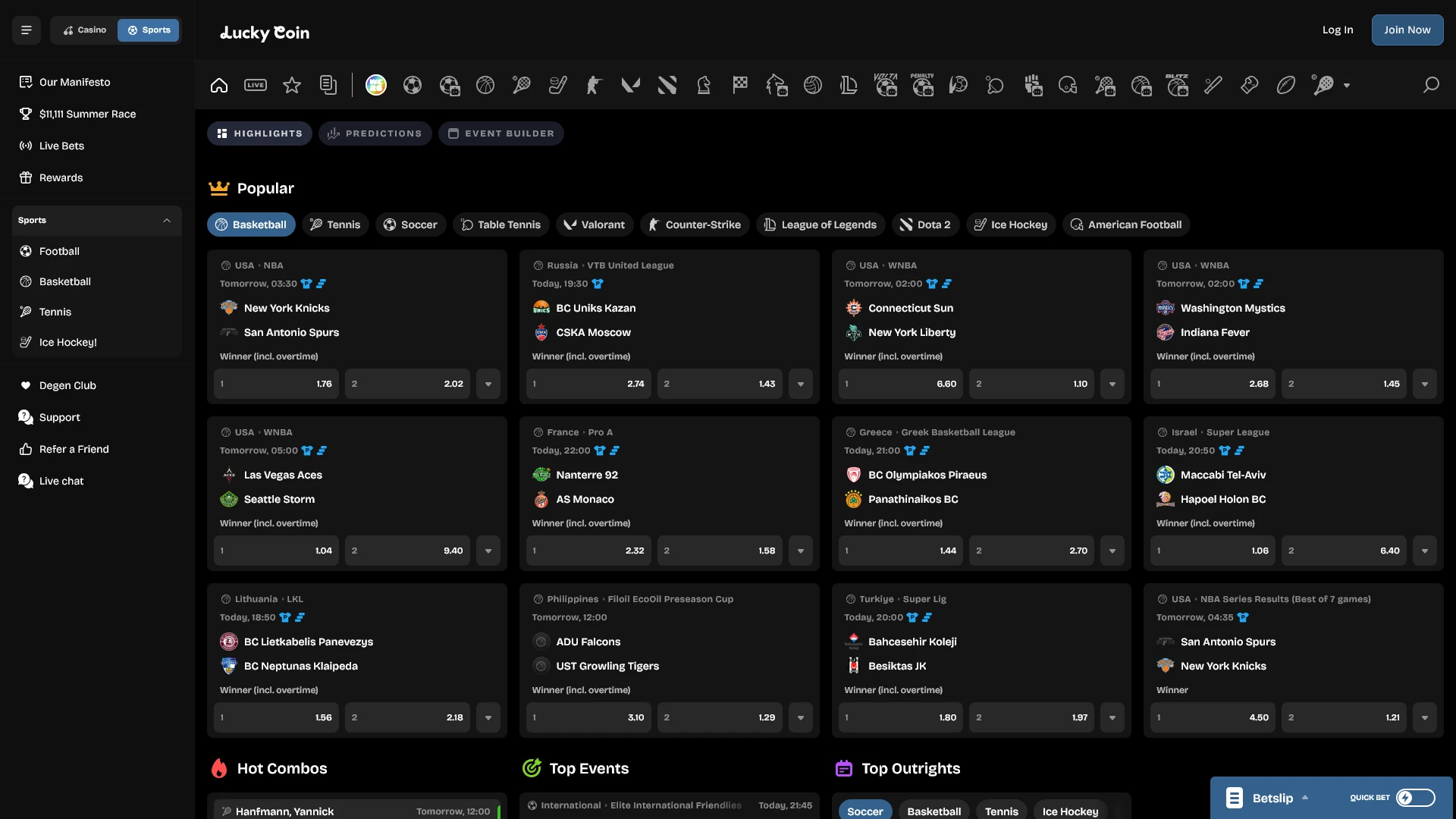Click the Lucky Coin logo
This screenshot has width=1456, height=819.
pyautogui.click(x=265, y=32)
